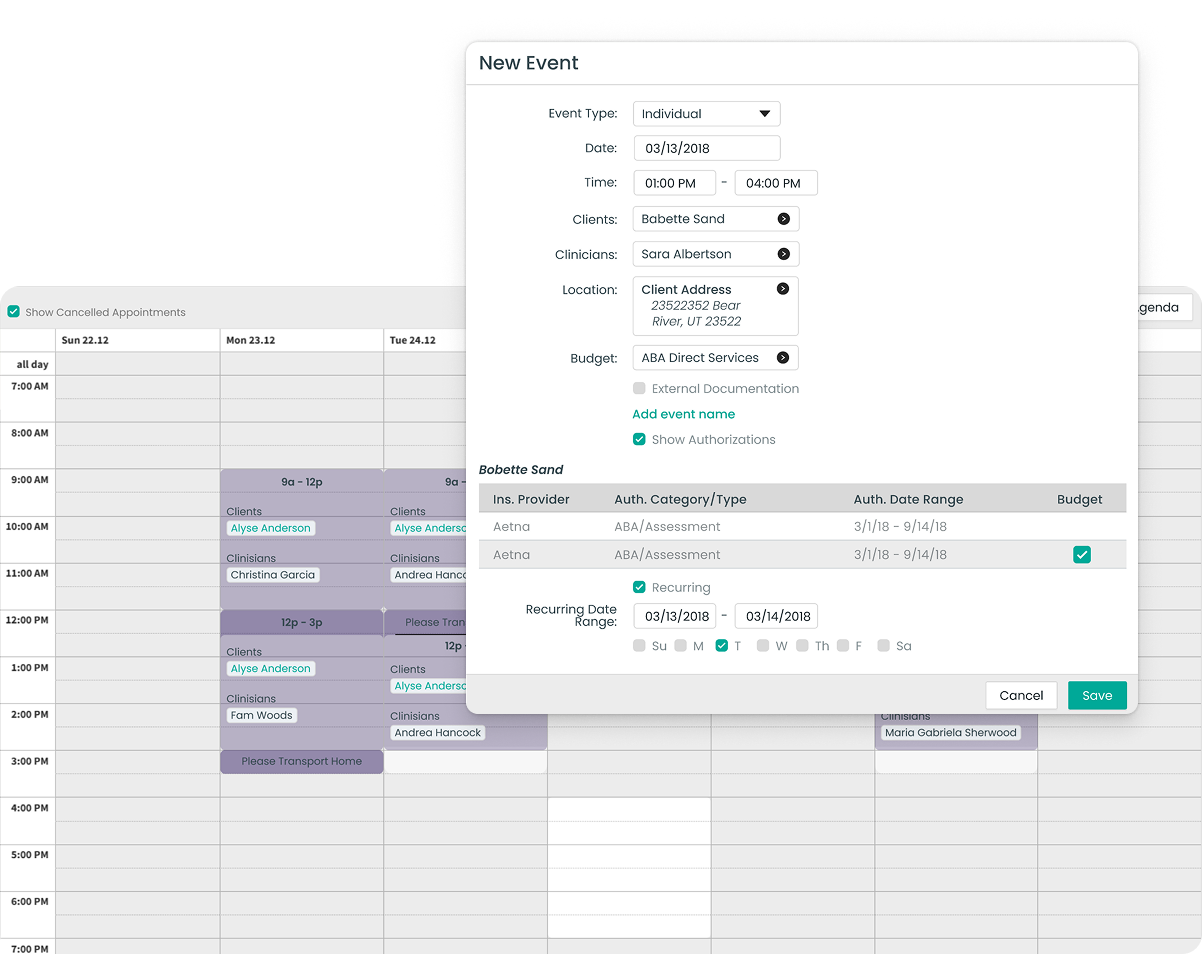Screen dimensions: 1202x954
Task: Click arrow icon in Clients field
Action: tap(783, 219)
